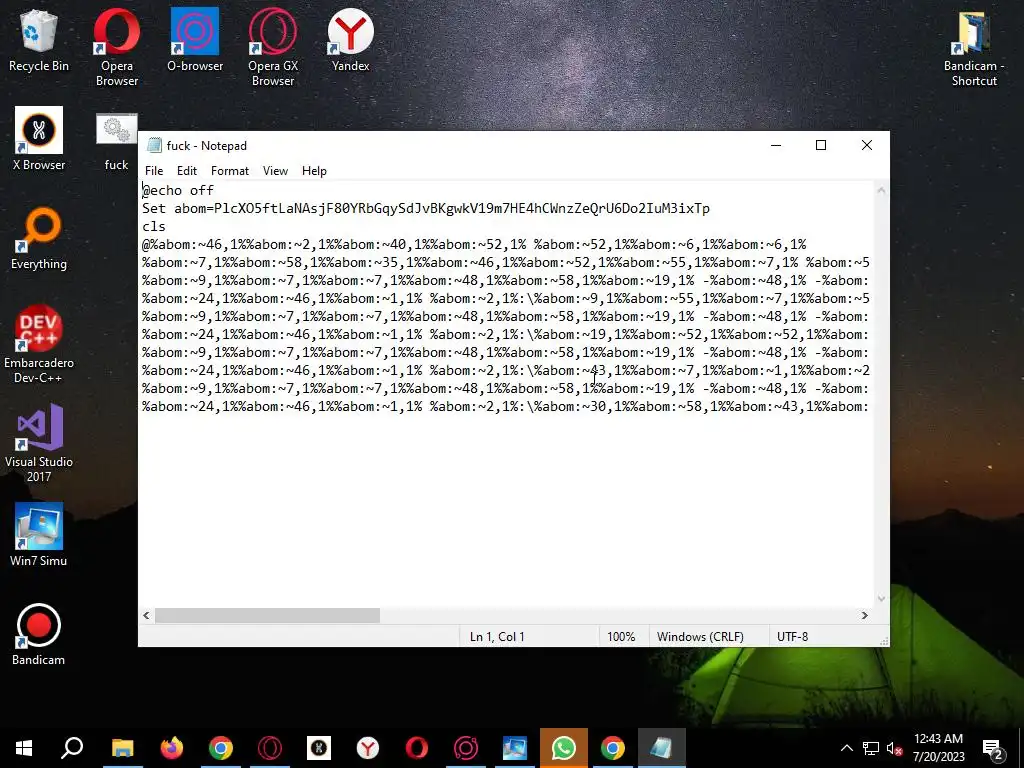The width and height of the screenshot is (1024, 768).
Task: Open the File menu in Notepad
Action: pyautogui.click(x=154, y=170)
